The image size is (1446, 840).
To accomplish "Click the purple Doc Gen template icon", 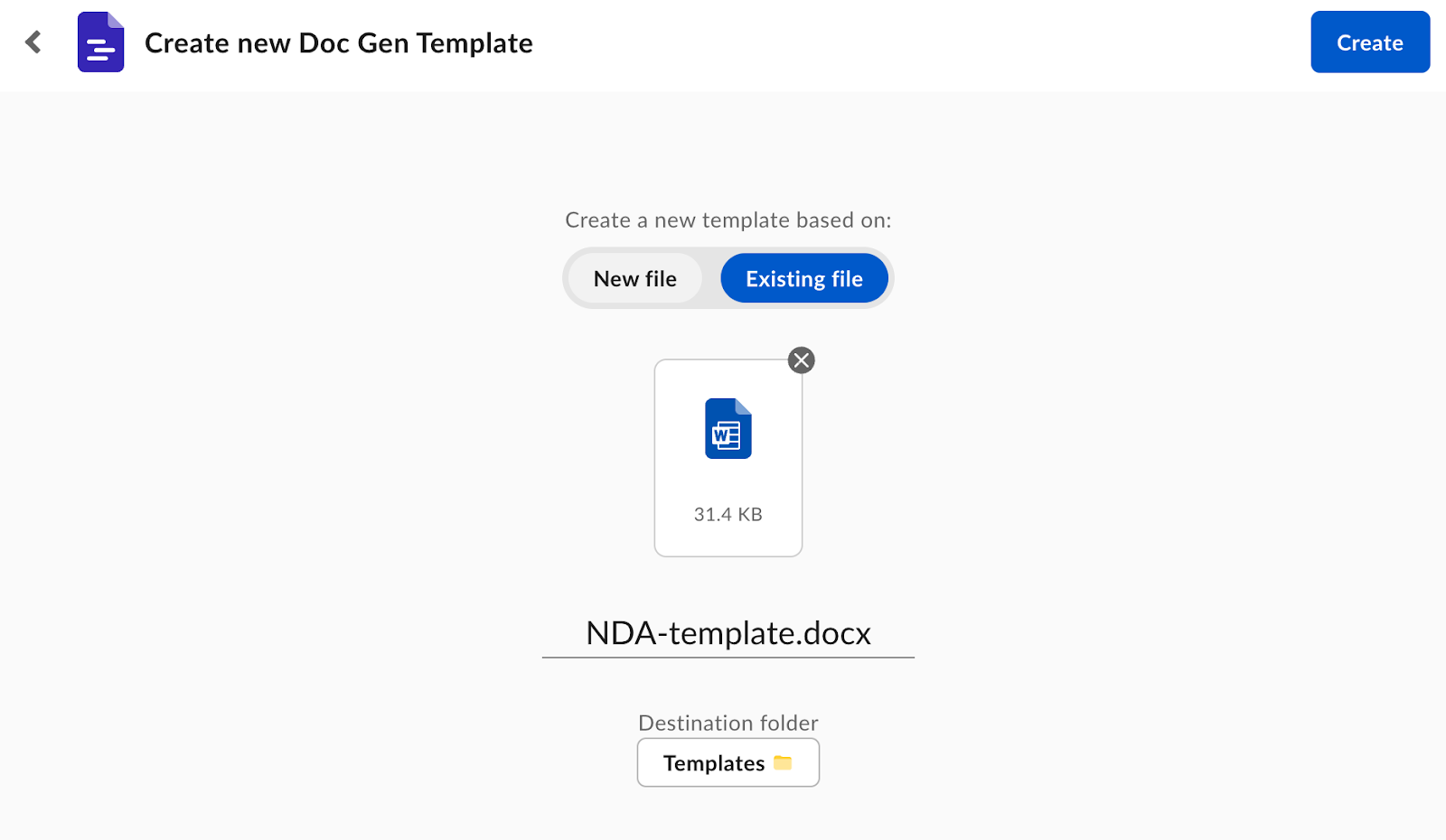I will point(100,42).
